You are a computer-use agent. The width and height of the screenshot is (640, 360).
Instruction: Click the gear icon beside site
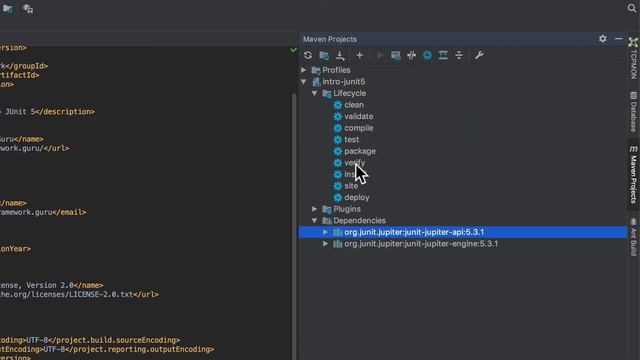point(338,186)
